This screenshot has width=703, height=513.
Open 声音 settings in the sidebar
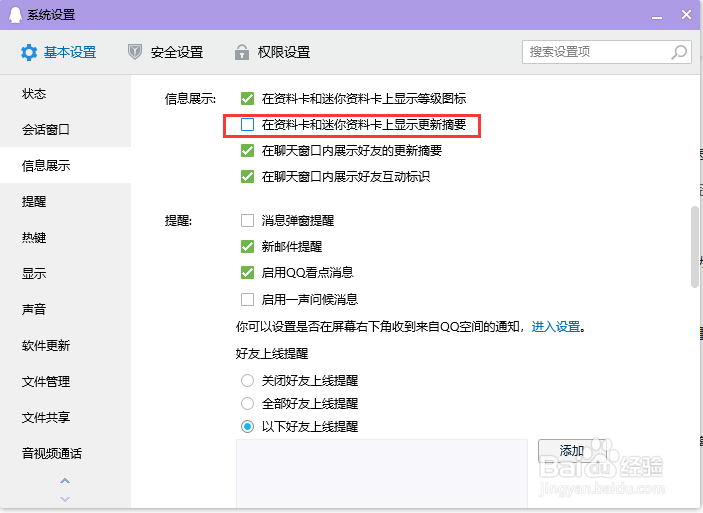(x=65, y=309)
